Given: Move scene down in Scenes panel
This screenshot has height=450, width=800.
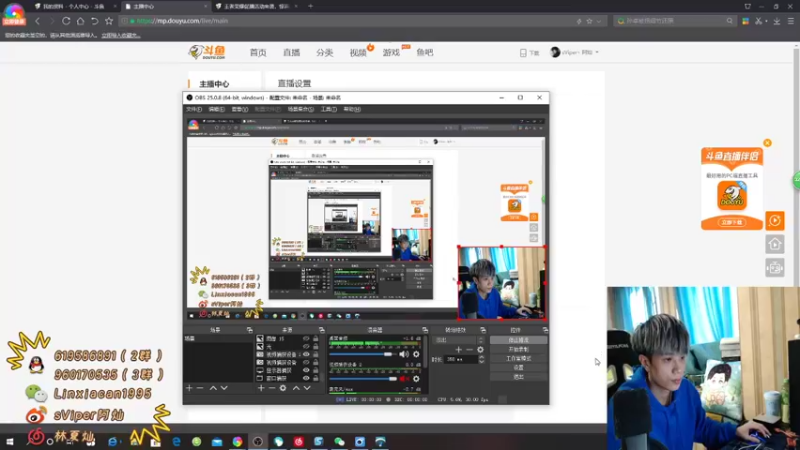Looking at the screenshot, I should pyautogui.click(x=224, y=388).
